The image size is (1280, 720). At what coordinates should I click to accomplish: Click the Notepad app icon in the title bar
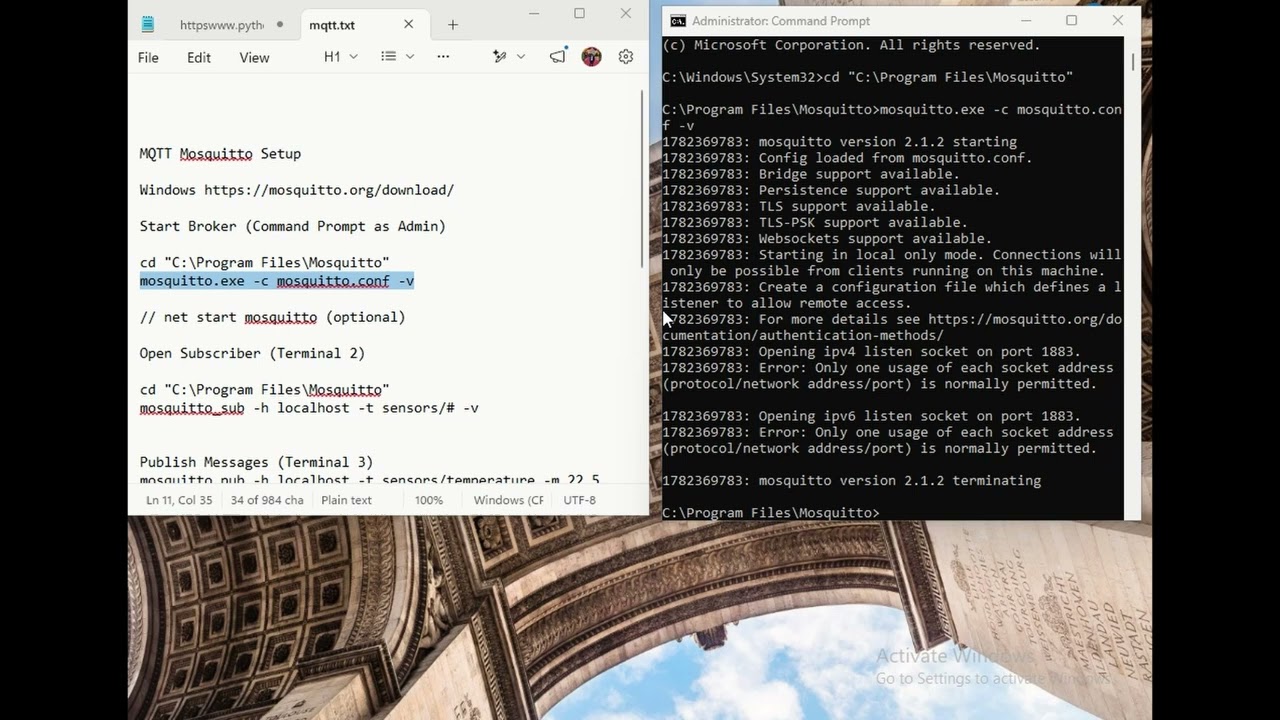[x=148, y=25]
